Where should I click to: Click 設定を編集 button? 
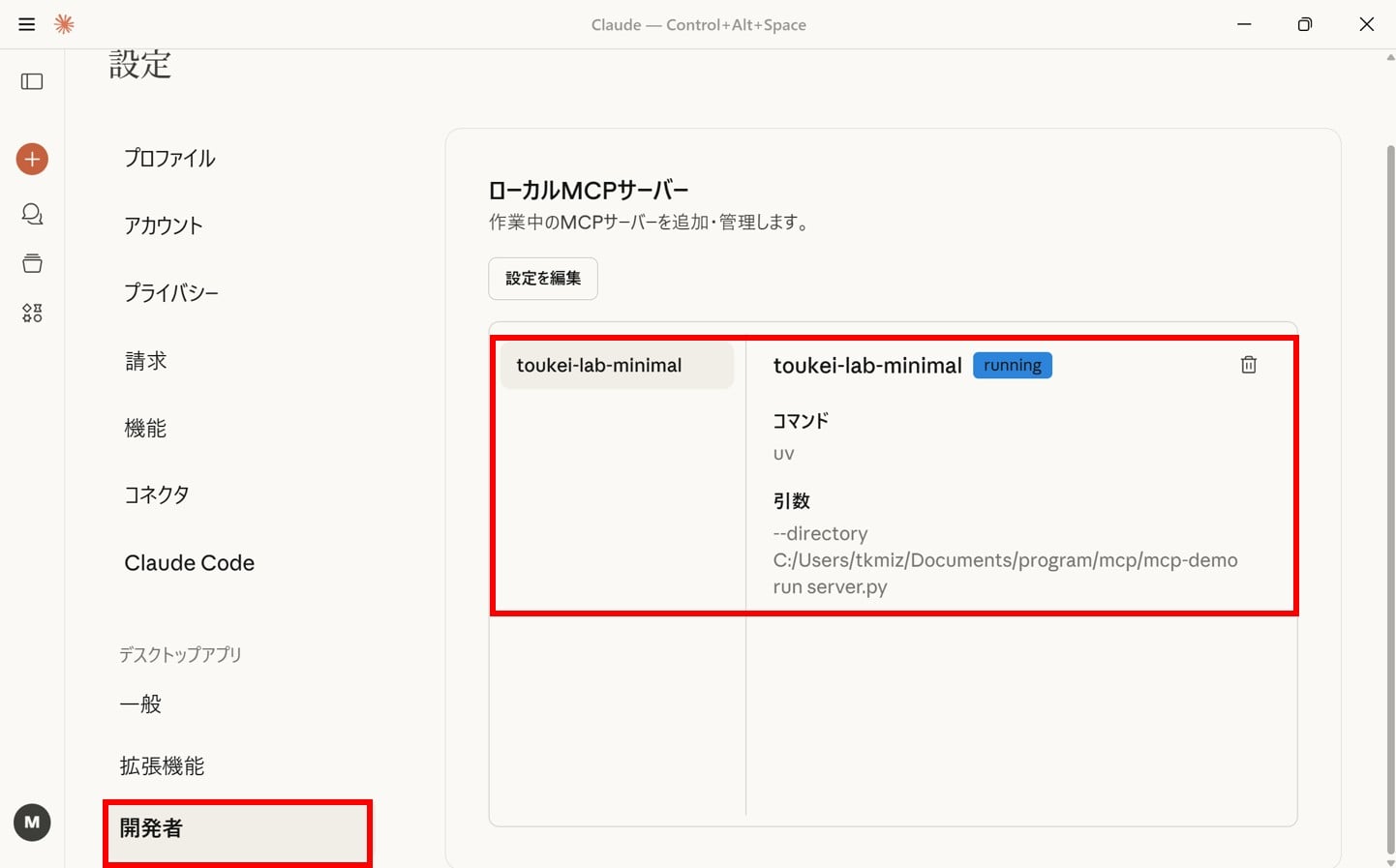(x=542, y=279)
